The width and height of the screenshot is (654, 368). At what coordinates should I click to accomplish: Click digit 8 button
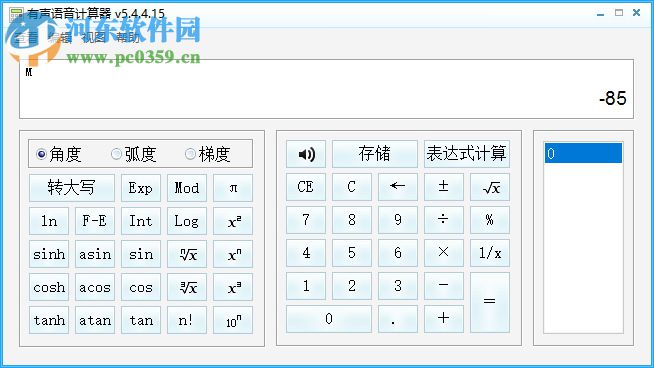352,219
